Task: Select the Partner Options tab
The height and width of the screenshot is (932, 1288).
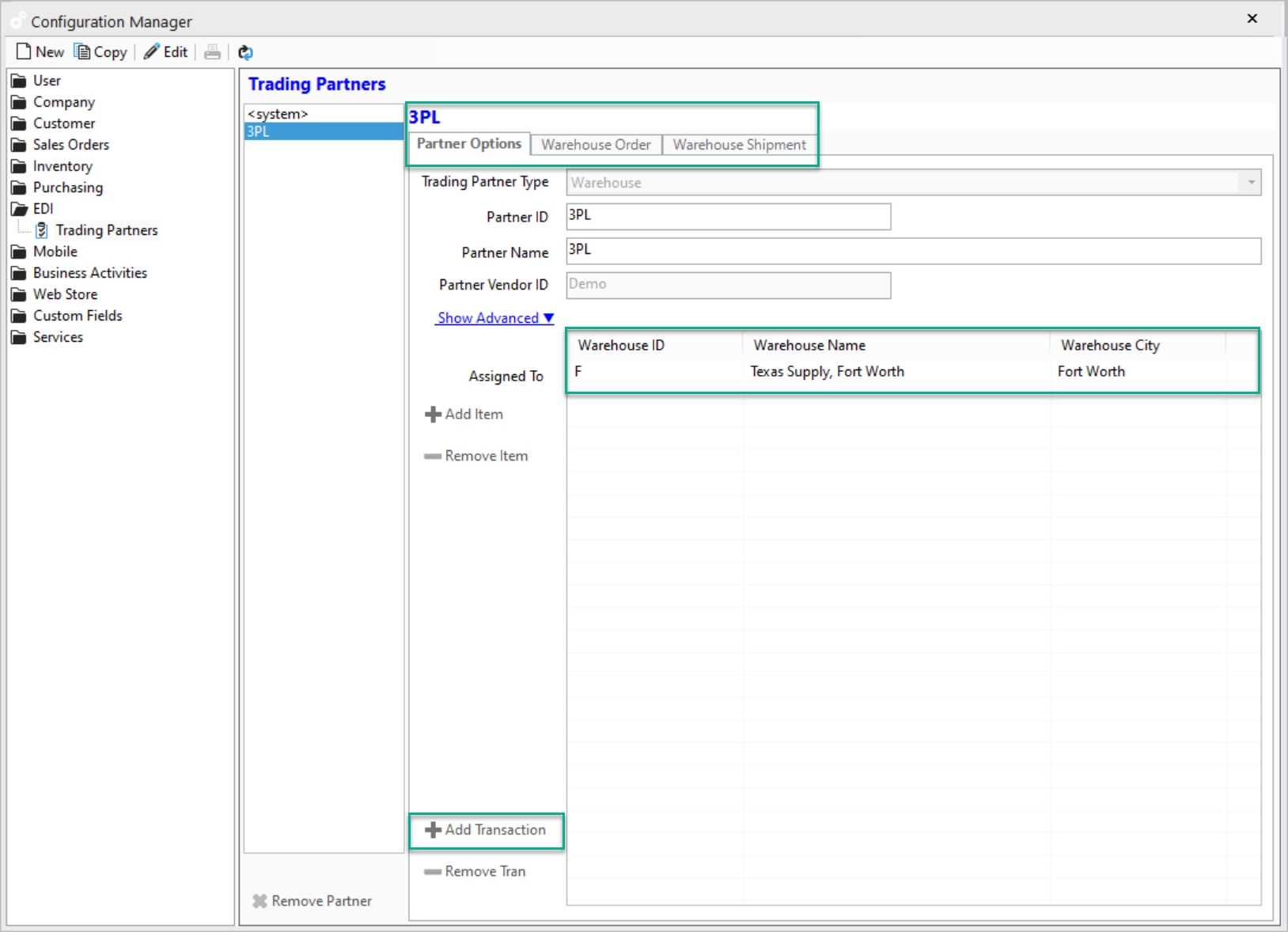Action: click(468, 143)
